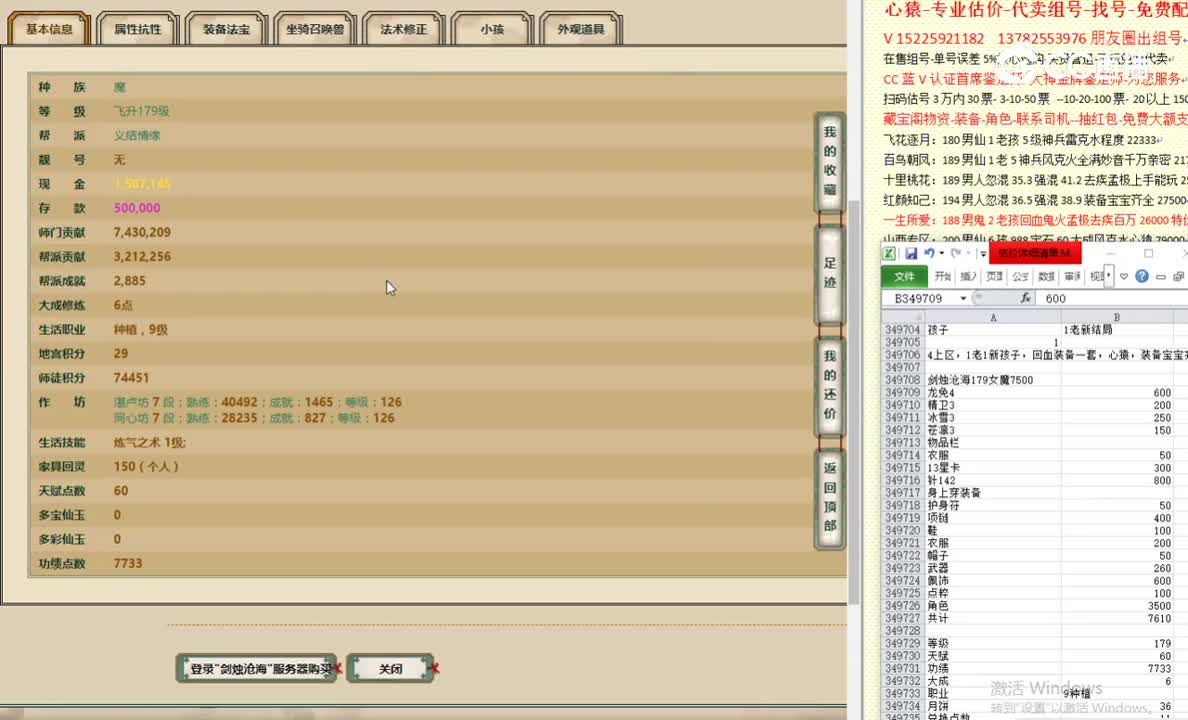This screenshot has height=720, width=1188.
Task: Open the 文件 tab in Excel
Action: click(905, 277)
